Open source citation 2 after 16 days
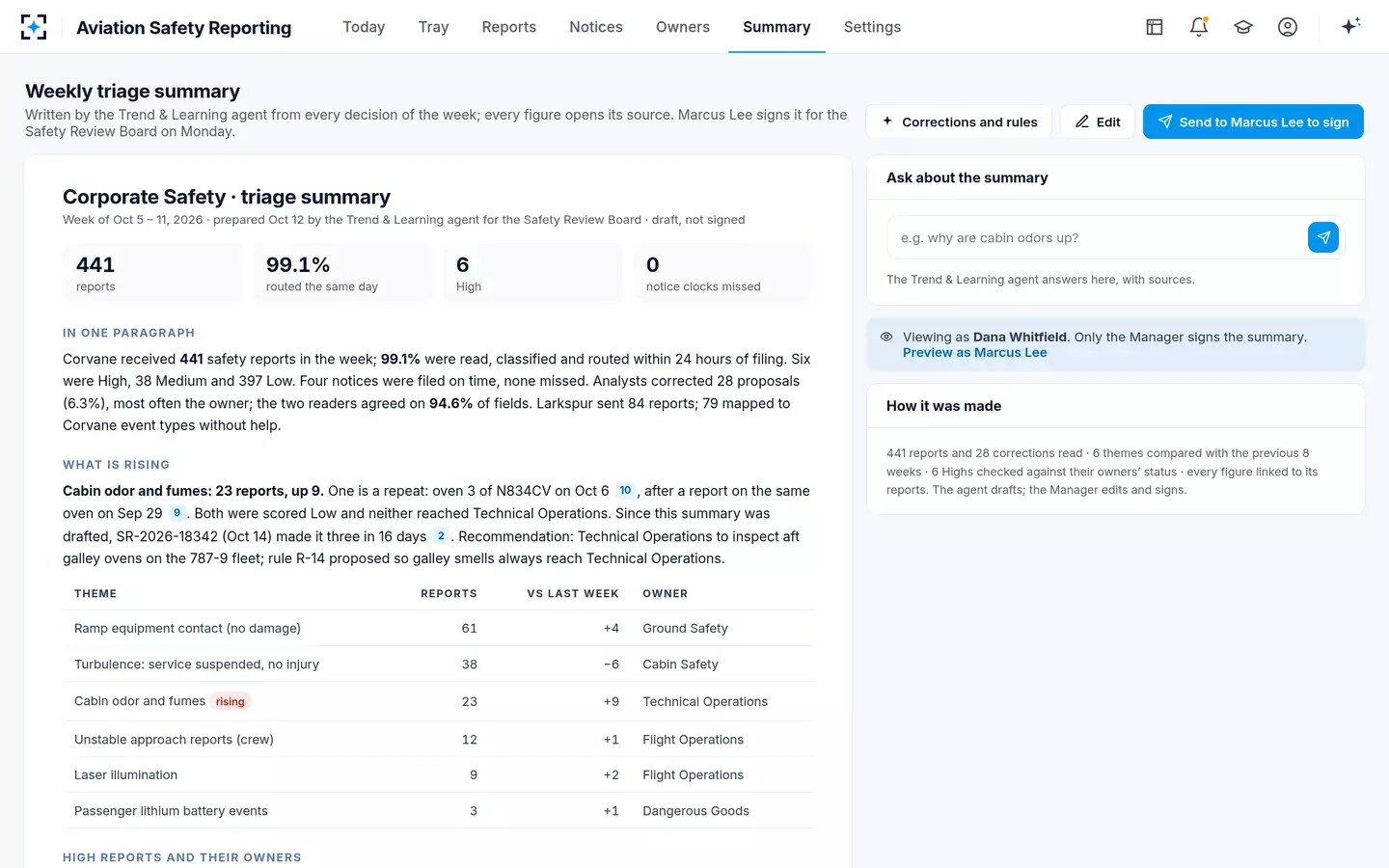Viewport: 1389px width, 868px height. coord(441,536)
